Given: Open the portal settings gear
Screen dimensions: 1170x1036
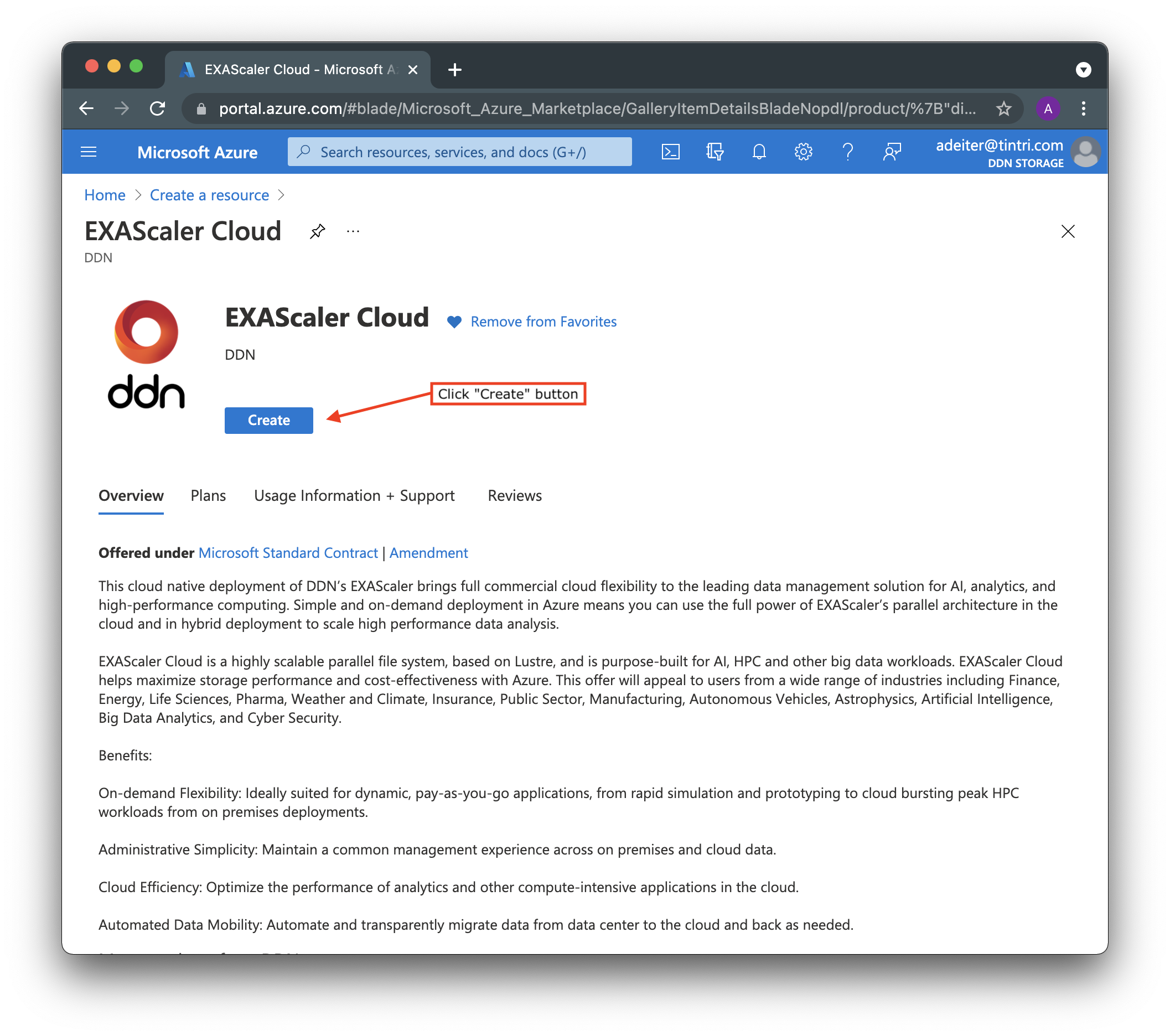Looking at the screenshot, I should click(803, 152).
